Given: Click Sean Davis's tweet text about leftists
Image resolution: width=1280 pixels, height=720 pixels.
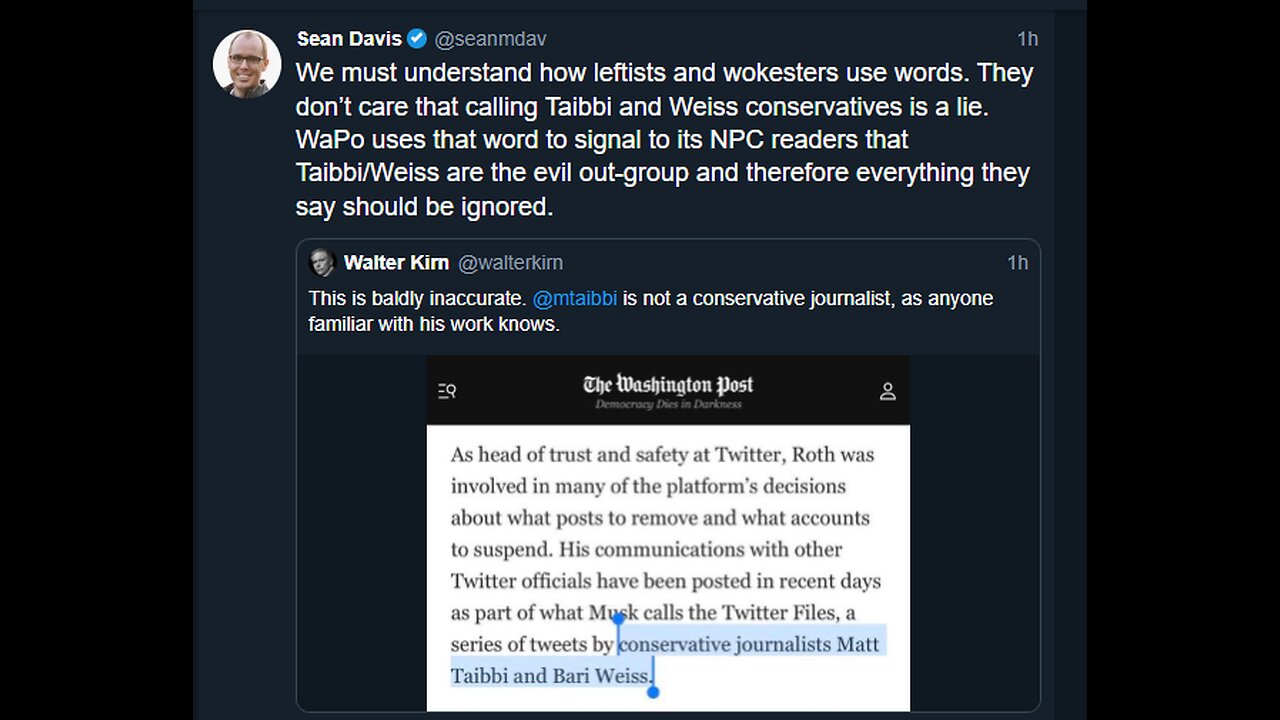Looking at the screenshot, I should click(664, 139).
